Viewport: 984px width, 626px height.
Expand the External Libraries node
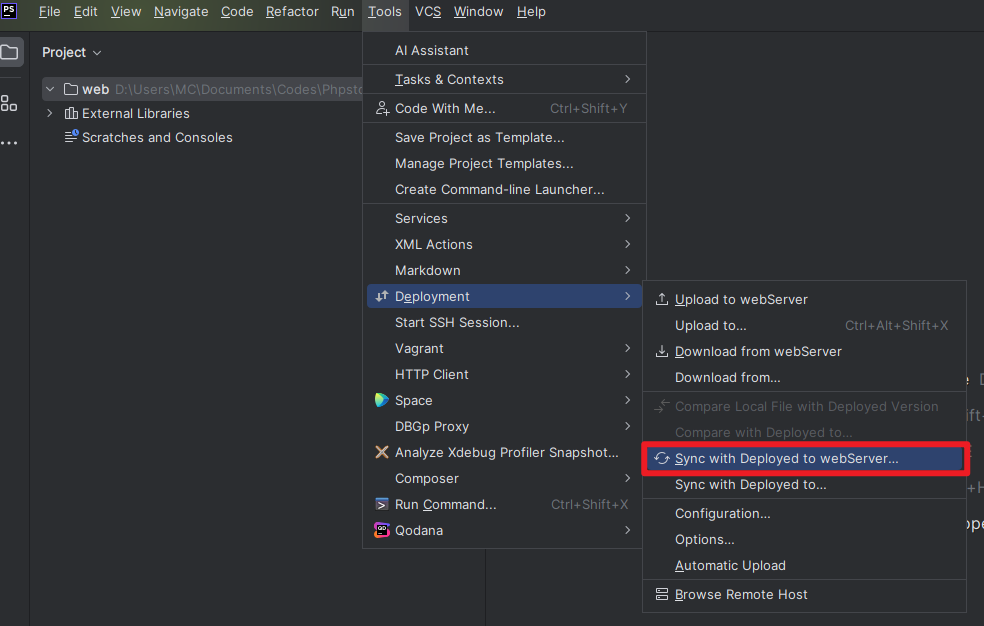pos(50,114)
